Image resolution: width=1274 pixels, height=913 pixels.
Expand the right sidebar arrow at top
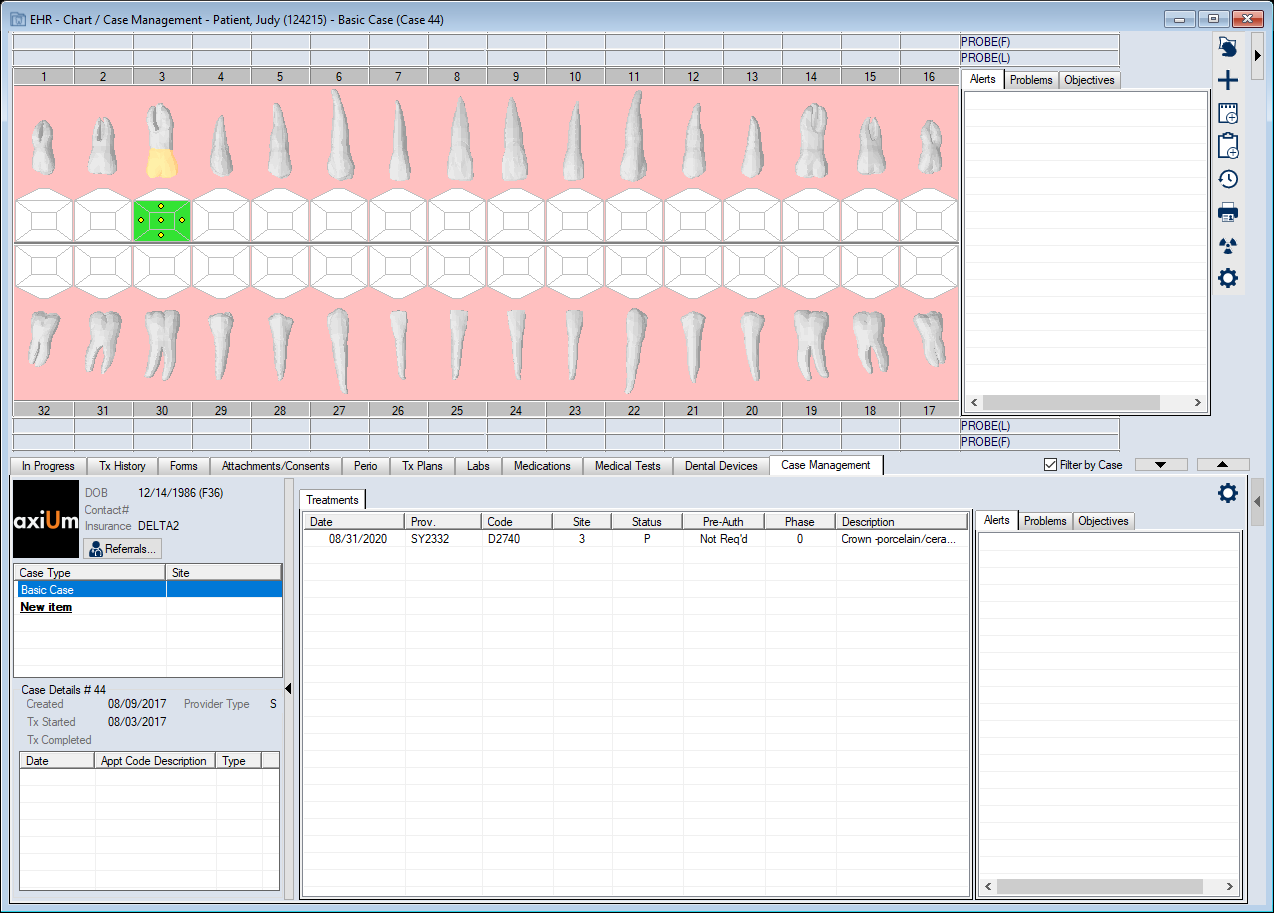[1257, 54]
